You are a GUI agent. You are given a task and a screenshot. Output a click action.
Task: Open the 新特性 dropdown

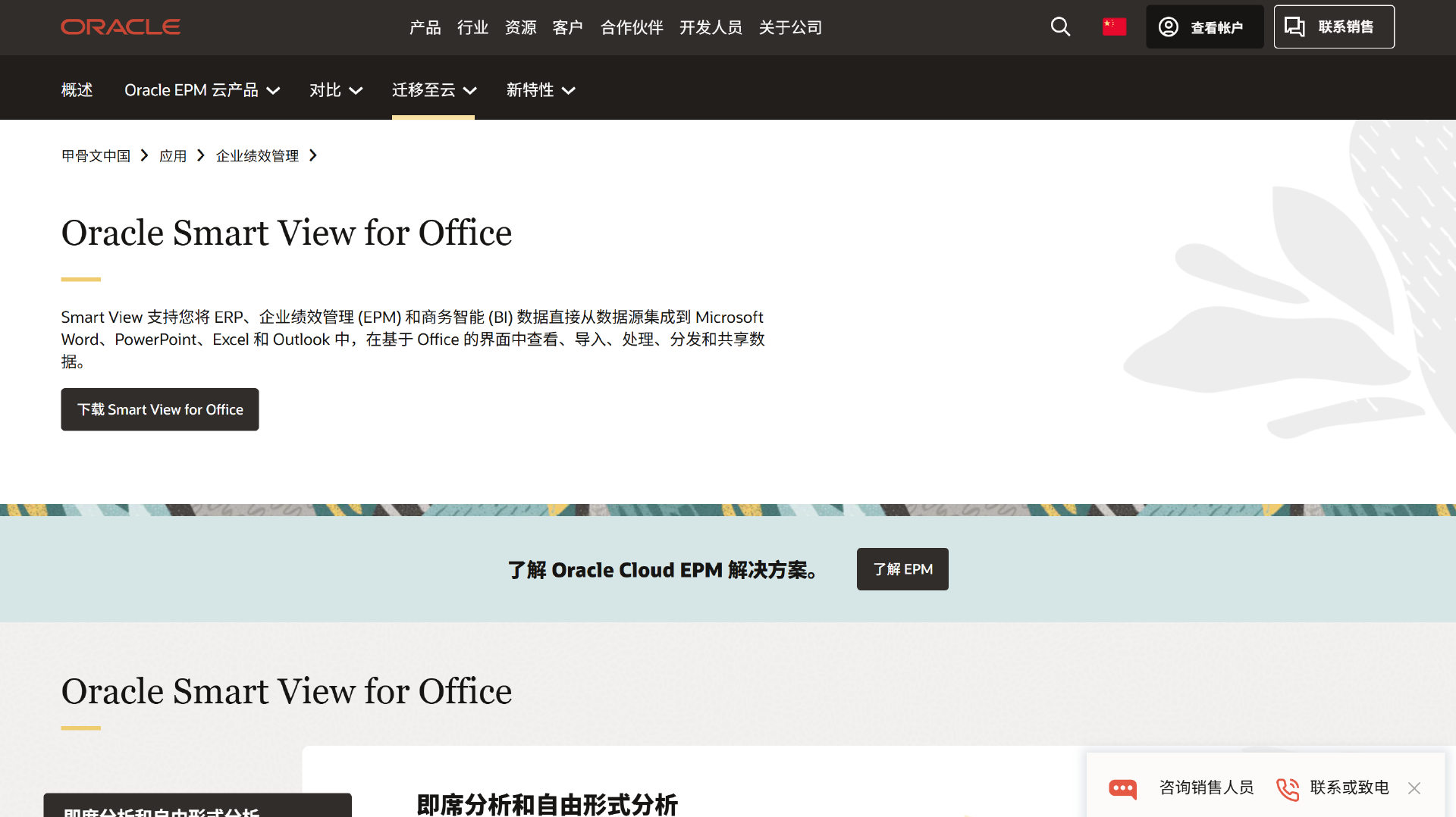(541, 89)
